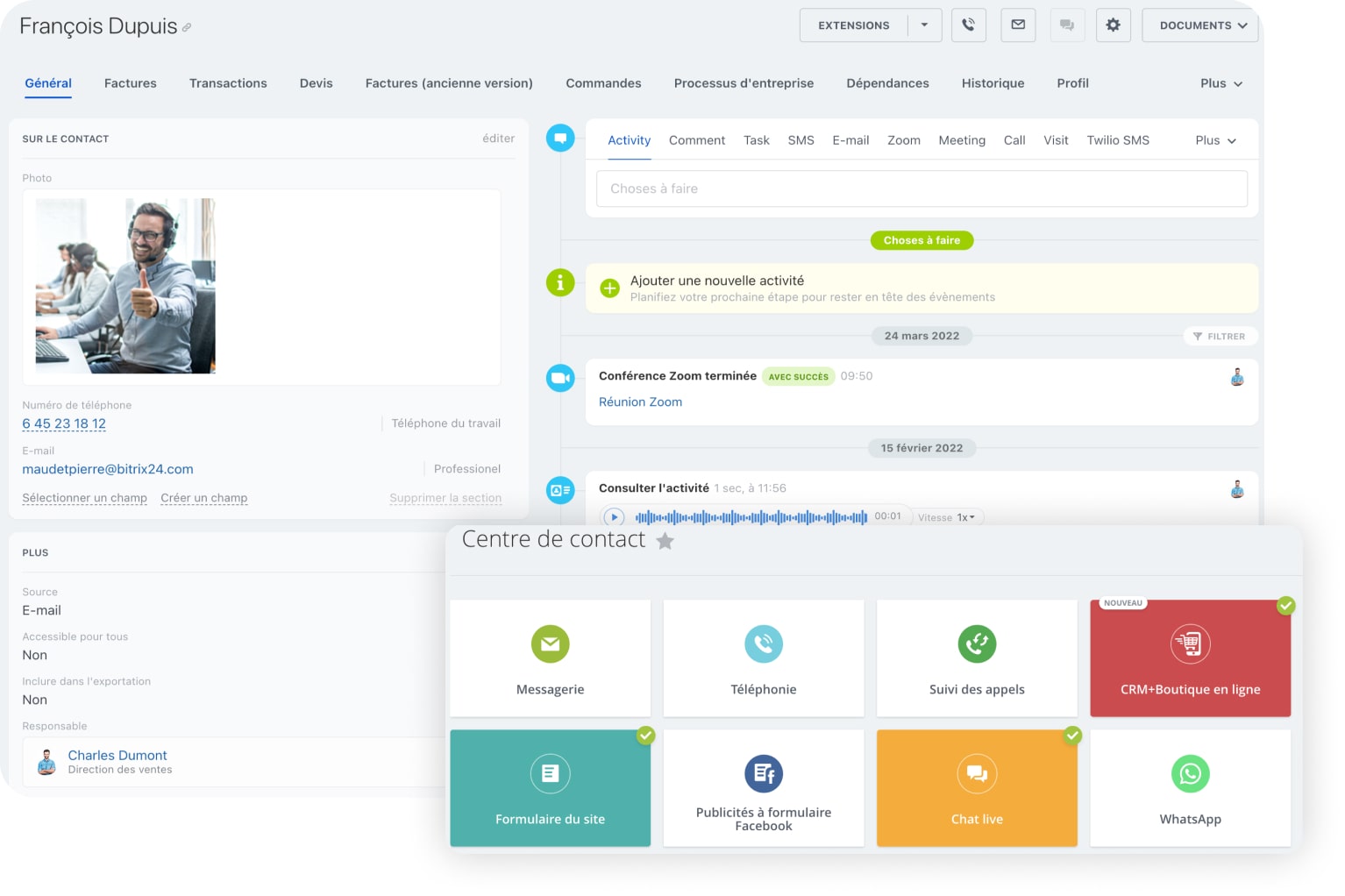Click the FILTRER button in timeline

(x=1219, y=337)
